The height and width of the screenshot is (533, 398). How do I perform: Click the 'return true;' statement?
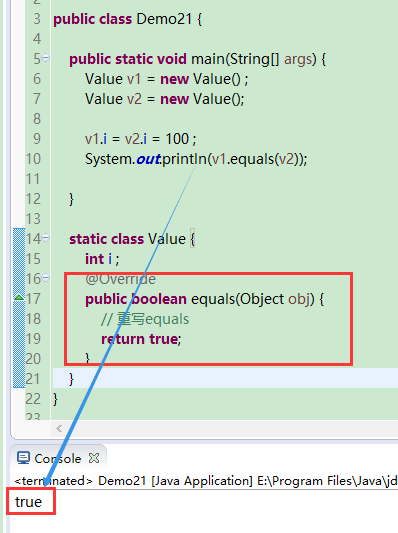pyautogui.click(x=141, y=339)
